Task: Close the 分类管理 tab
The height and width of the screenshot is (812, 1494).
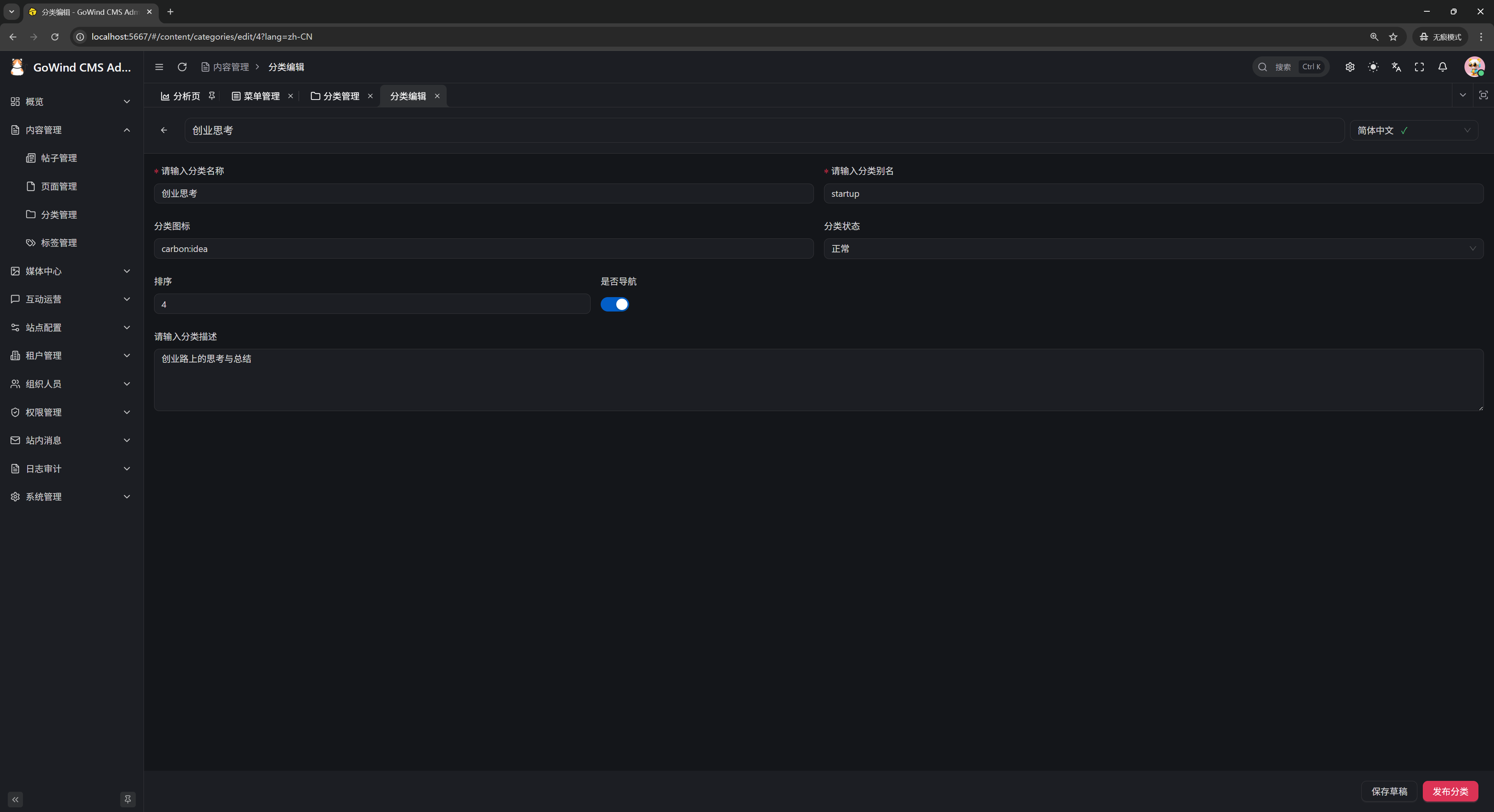Action: tap(370, 96)
